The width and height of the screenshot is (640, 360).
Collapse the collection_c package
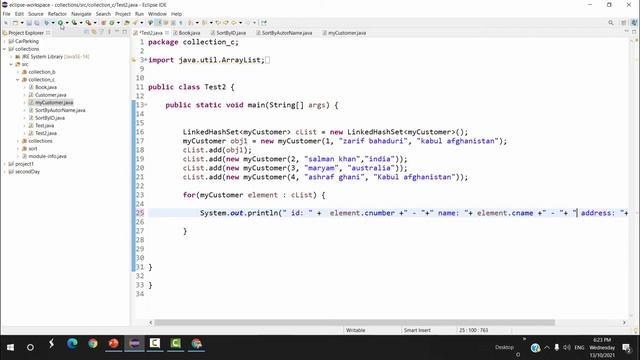[18, 80]
